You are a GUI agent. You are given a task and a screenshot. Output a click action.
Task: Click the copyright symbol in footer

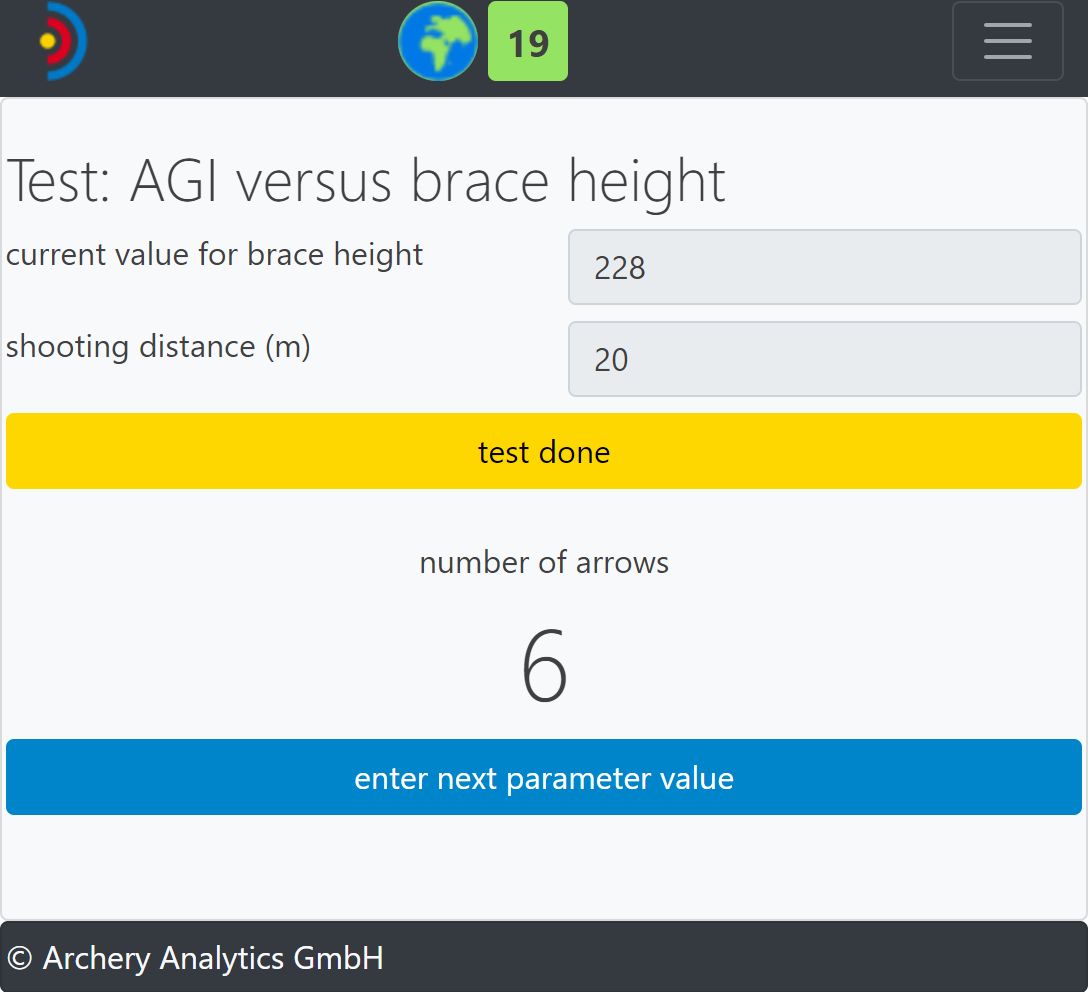click(x=20, y=958)
